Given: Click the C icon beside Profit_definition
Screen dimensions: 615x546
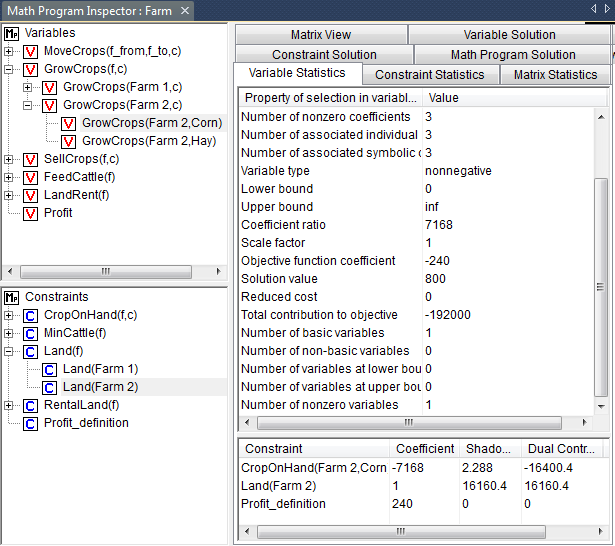Looking at the screenshot, I should click(x=30, y=424).
